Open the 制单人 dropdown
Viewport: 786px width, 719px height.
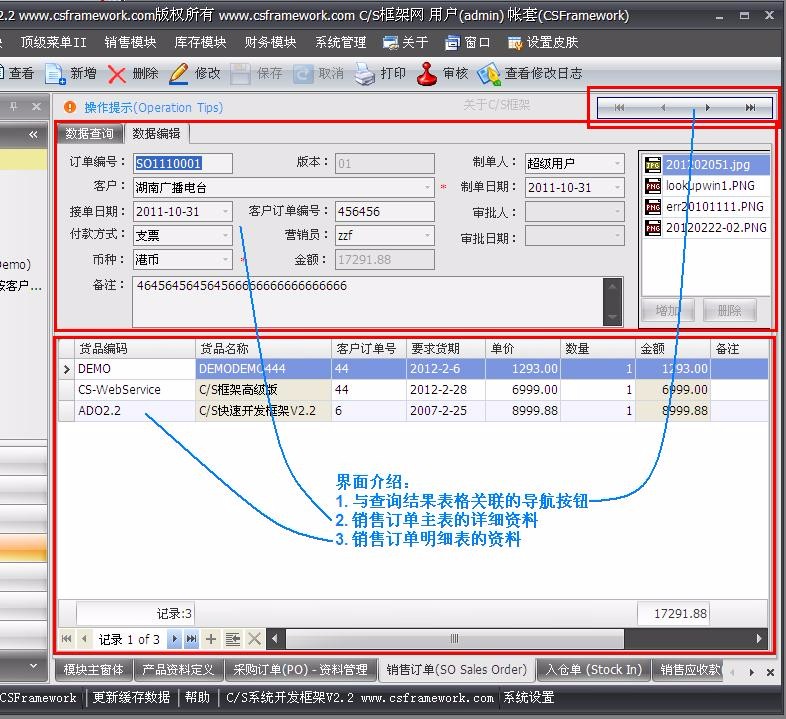point(618,163)
